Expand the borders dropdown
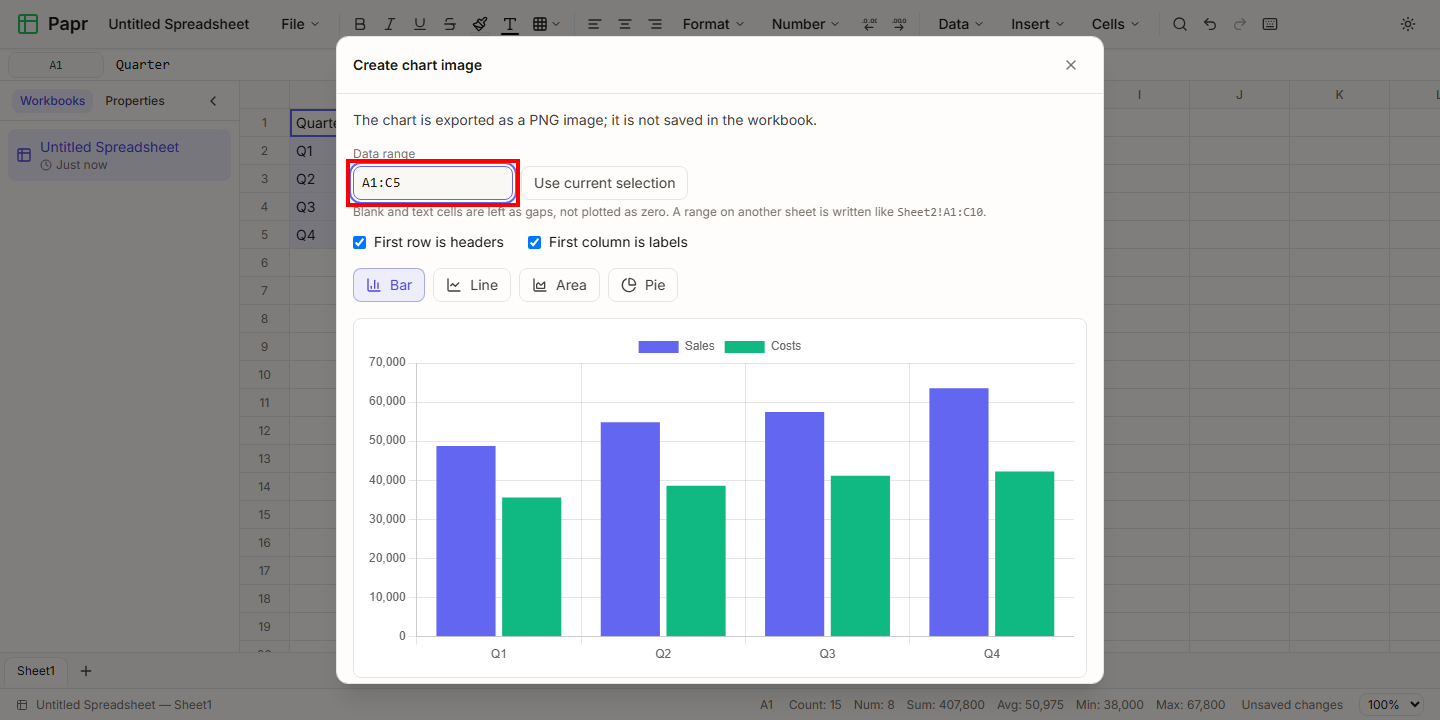The image size is (1440, 720). point(546,24)
